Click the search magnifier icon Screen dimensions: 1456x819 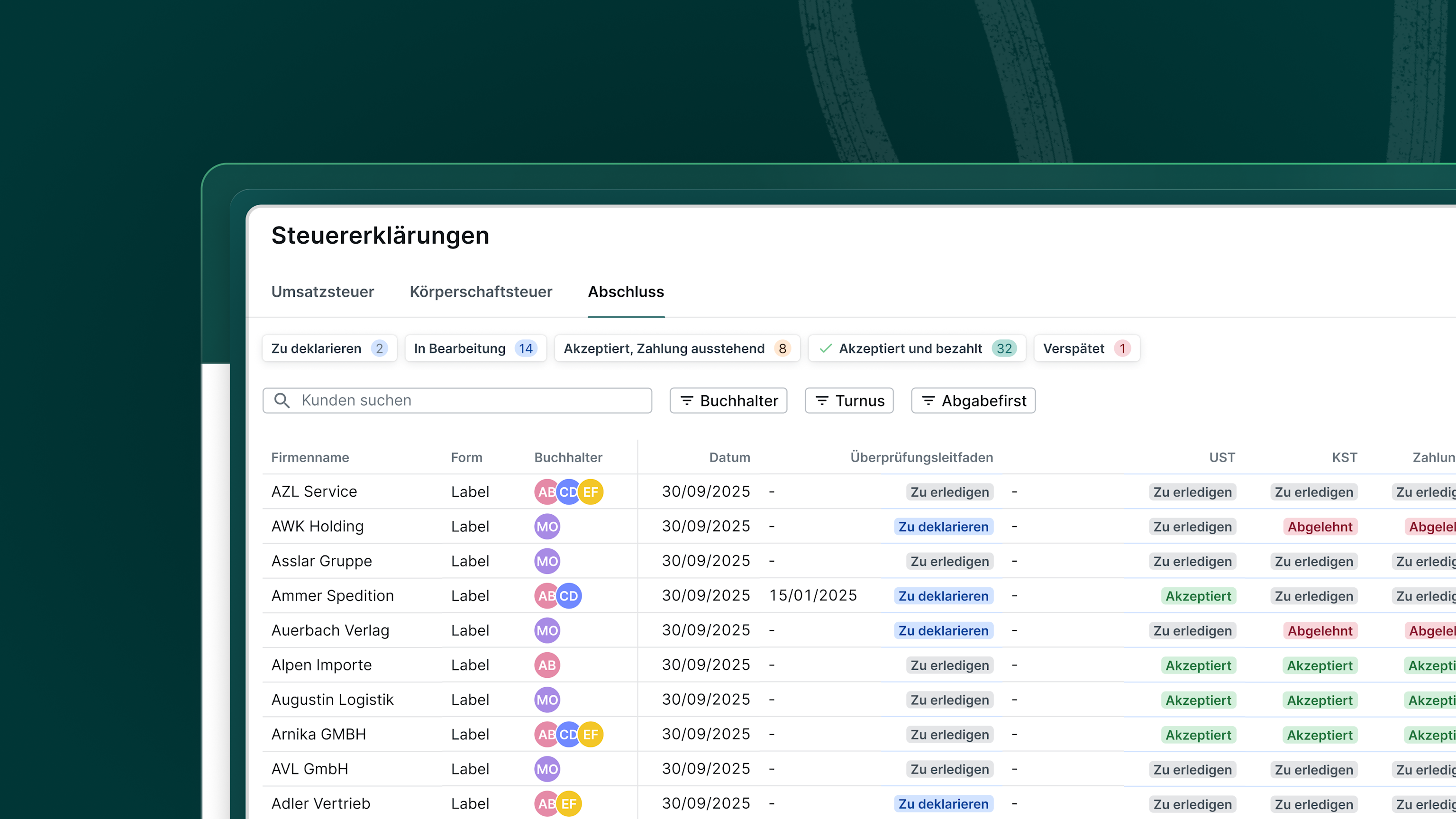pos(282,400)
